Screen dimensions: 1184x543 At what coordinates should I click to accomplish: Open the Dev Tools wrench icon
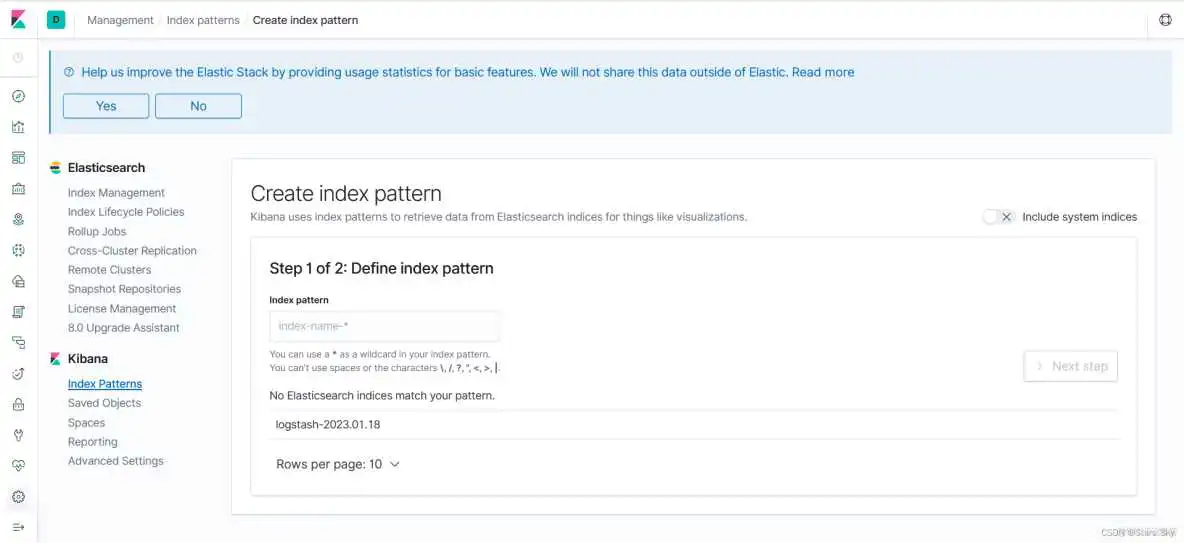[18, 435]
